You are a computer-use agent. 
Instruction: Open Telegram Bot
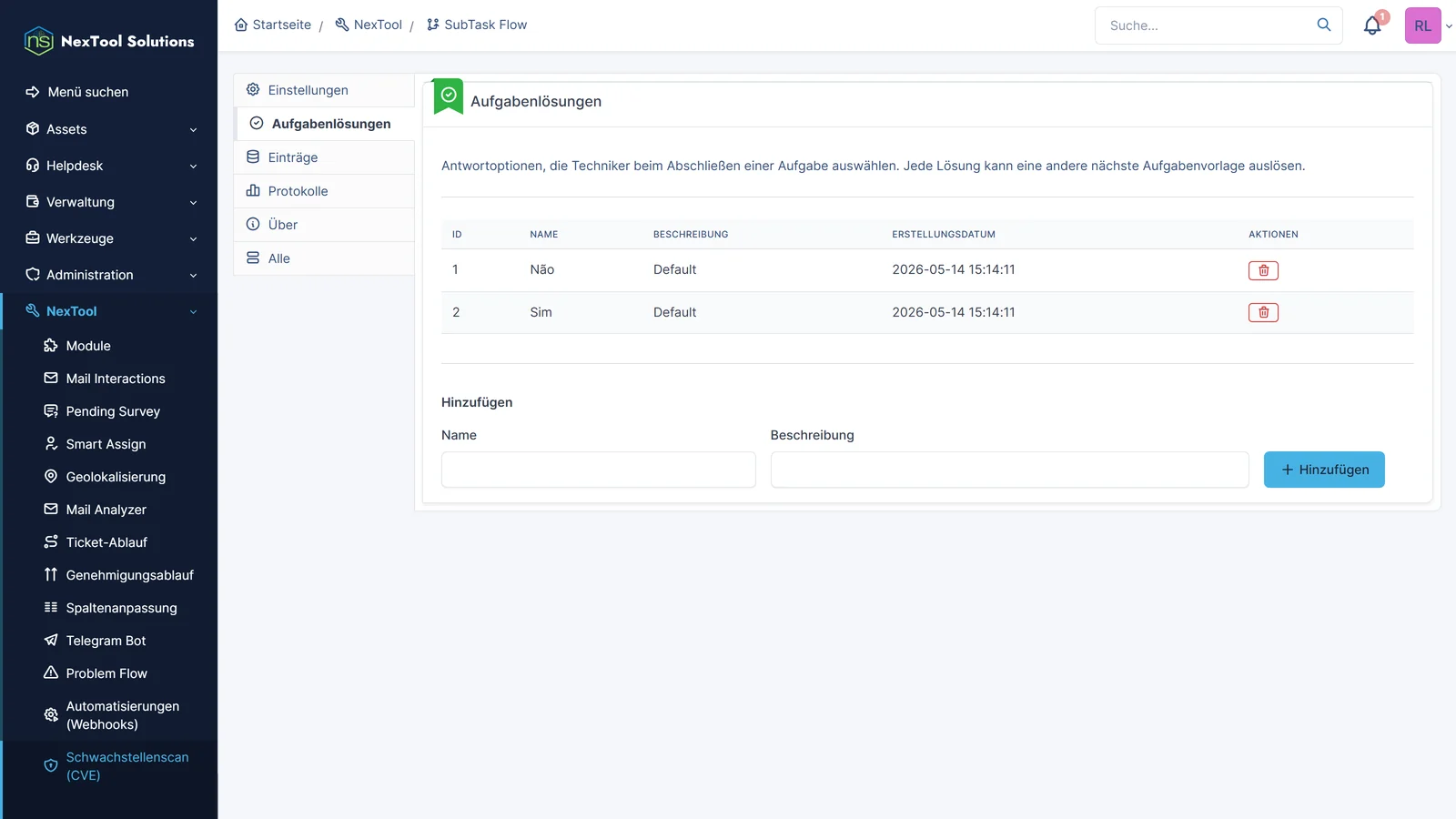pos(106,641)
